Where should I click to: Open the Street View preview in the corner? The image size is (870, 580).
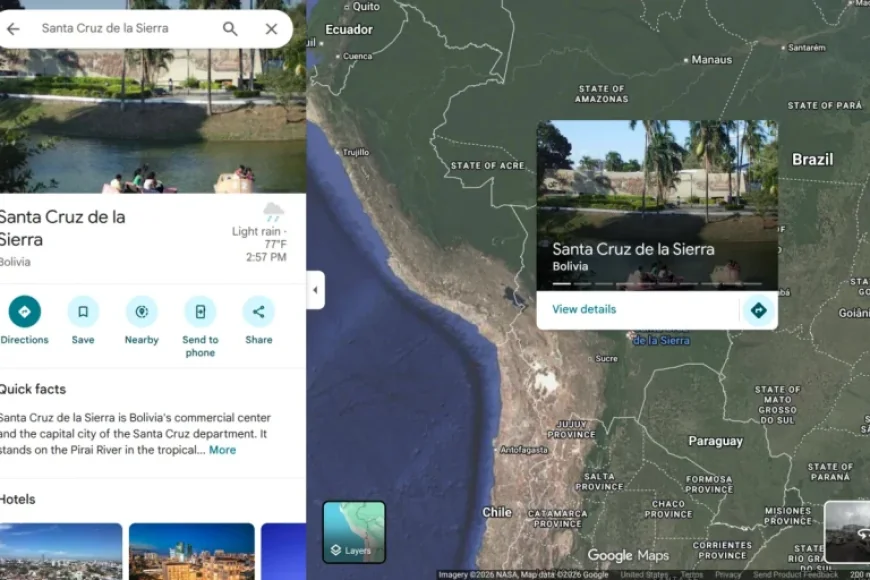[848, 534]
